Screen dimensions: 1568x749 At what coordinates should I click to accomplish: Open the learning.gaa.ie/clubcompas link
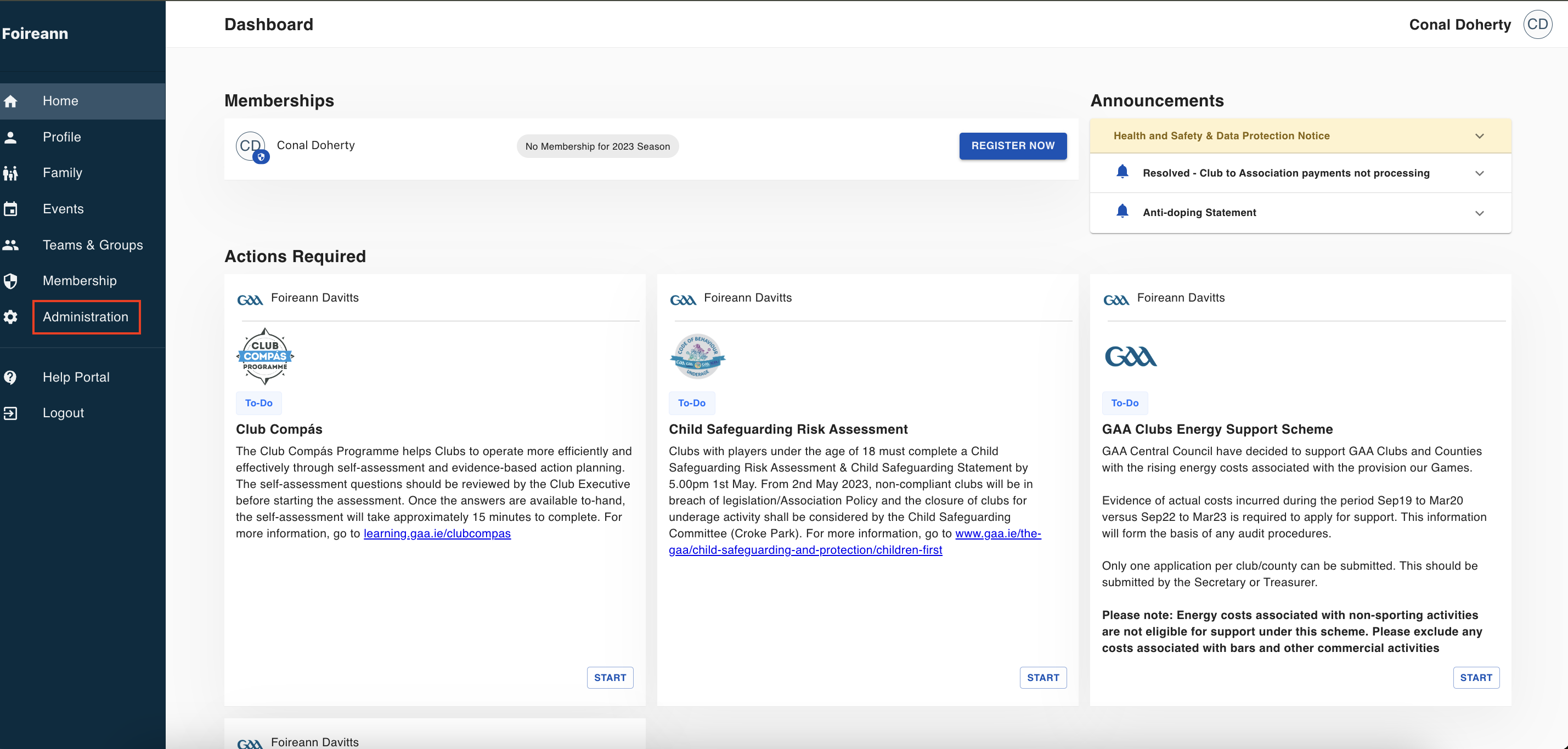(x=436, y=533)
